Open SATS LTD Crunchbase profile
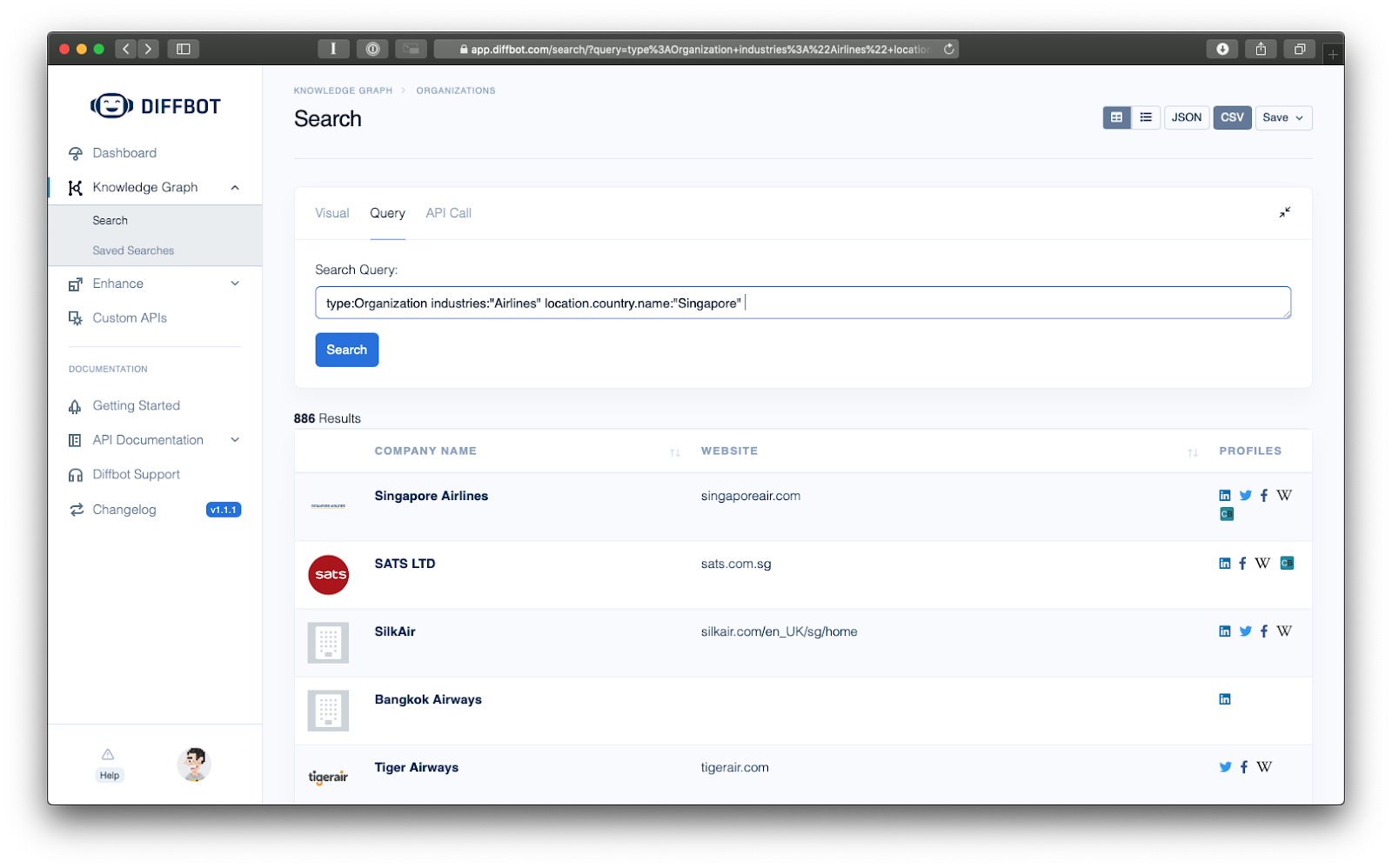The height and width of the screenshot is (868, 1392). pos(1288,564)
